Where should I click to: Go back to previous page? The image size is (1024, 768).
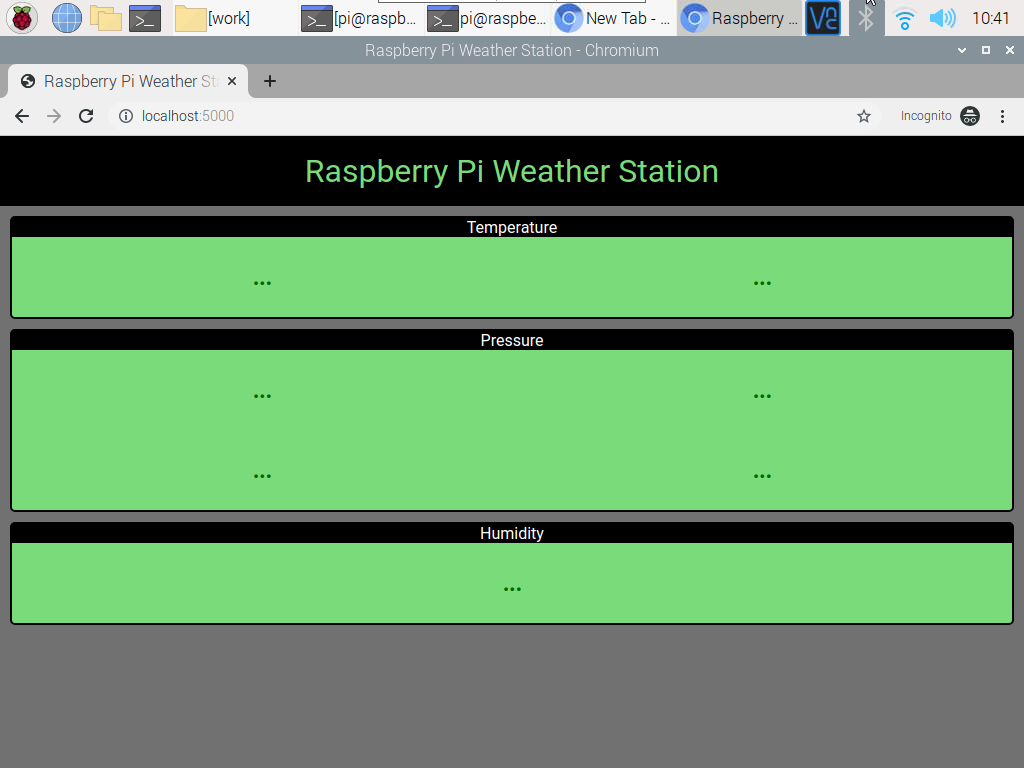coord(22,116)
